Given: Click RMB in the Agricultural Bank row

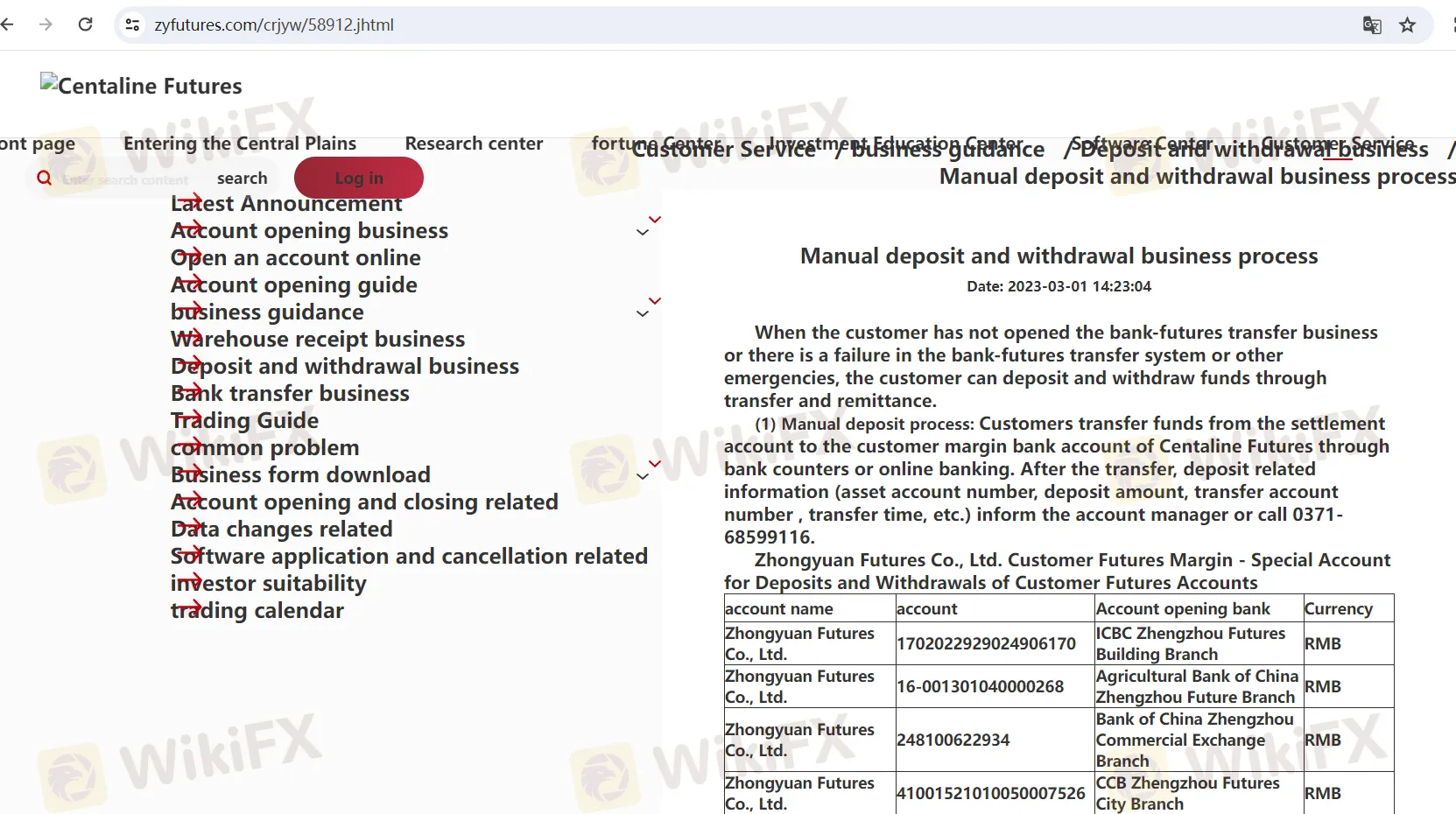Looking at the screenshot, I should pyautogui.click(x=1322, y=686).
